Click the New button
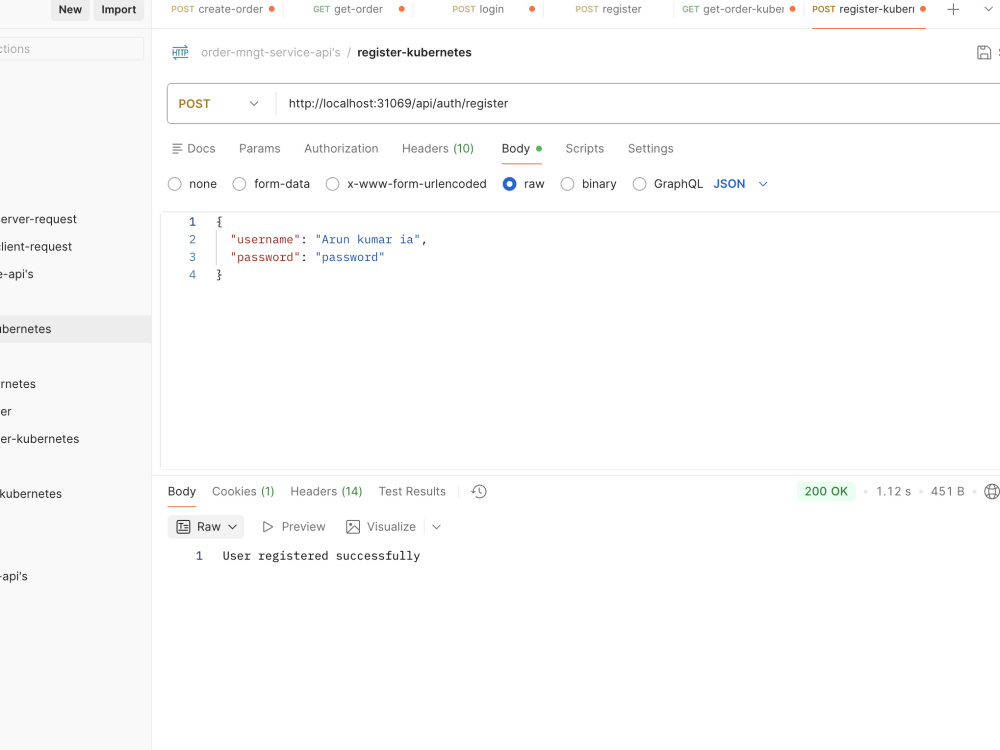 click(x=70, y=10)
